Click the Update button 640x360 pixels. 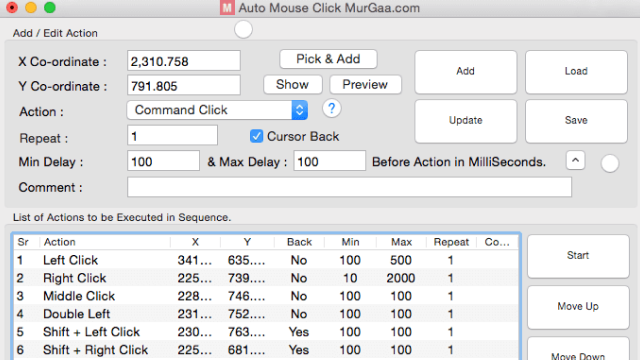(x=466, y=121)
